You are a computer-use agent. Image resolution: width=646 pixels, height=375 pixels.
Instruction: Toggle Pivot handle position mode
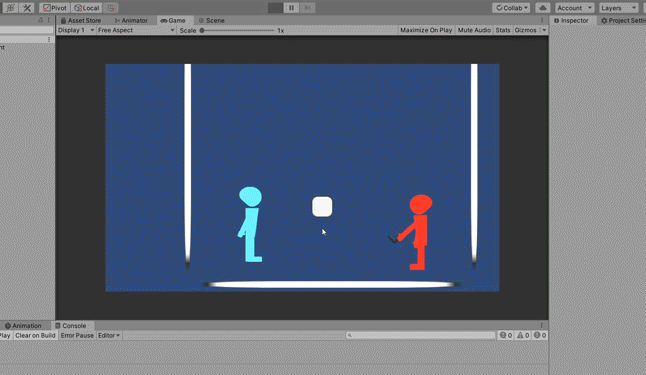[55, 8]
